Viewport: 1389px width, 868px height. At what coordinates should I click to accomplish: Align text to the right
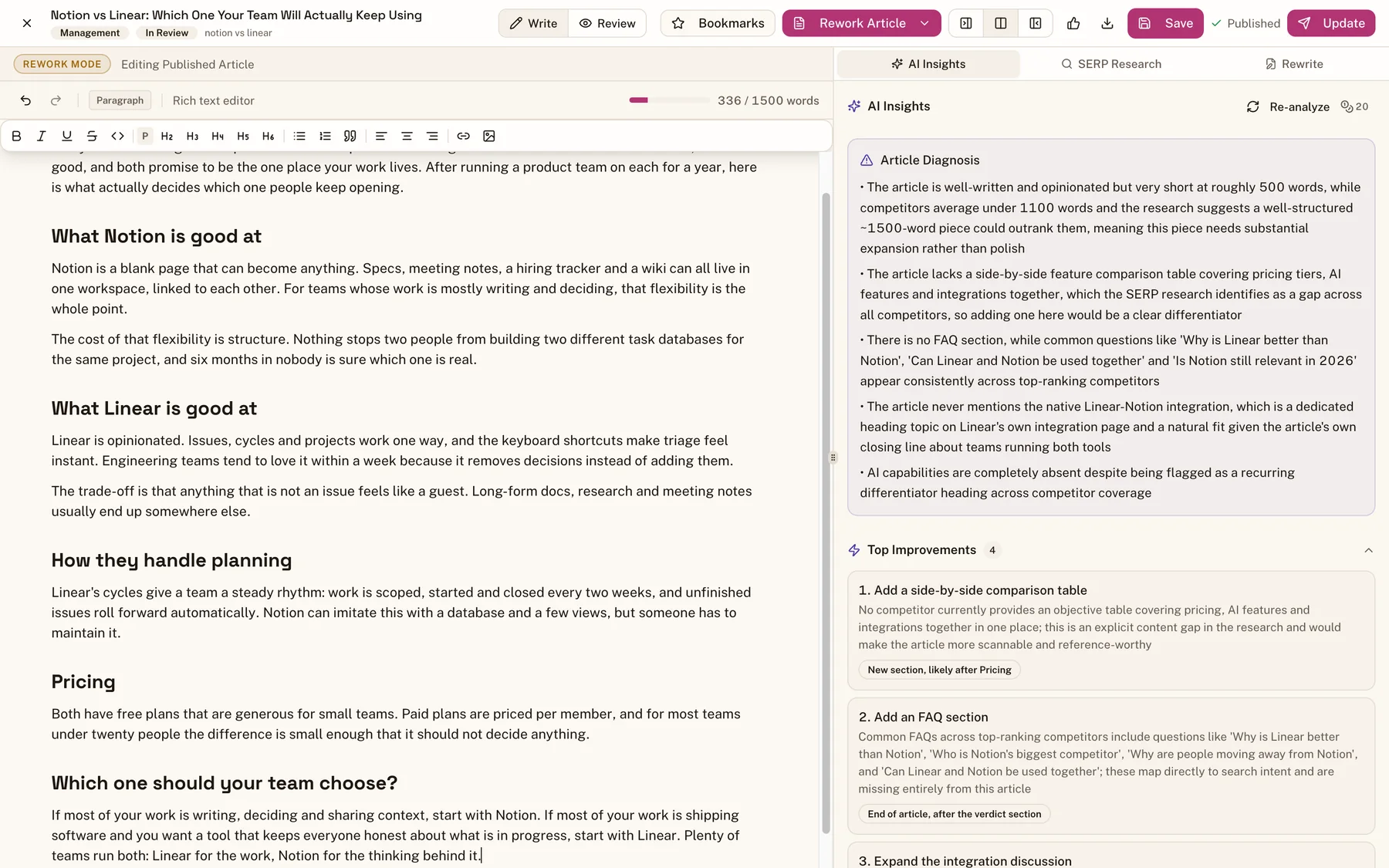pos(432,136)
